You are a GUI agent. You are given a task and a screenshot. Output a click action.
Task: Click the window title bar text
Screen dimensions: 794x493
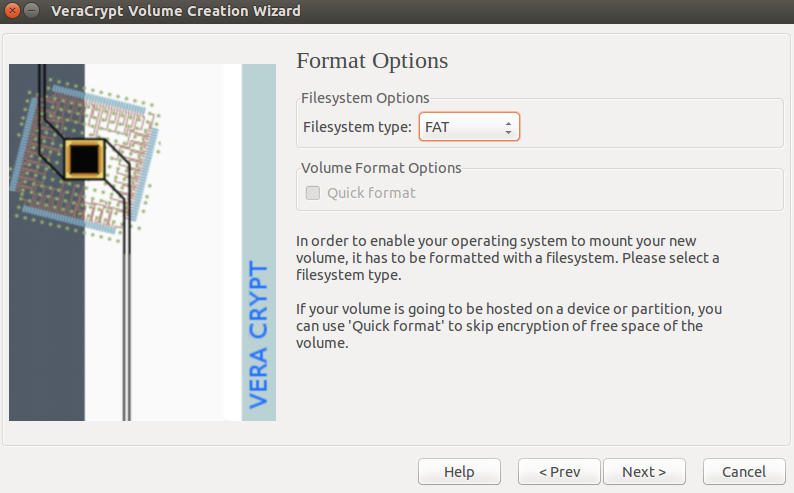point(176,11)
